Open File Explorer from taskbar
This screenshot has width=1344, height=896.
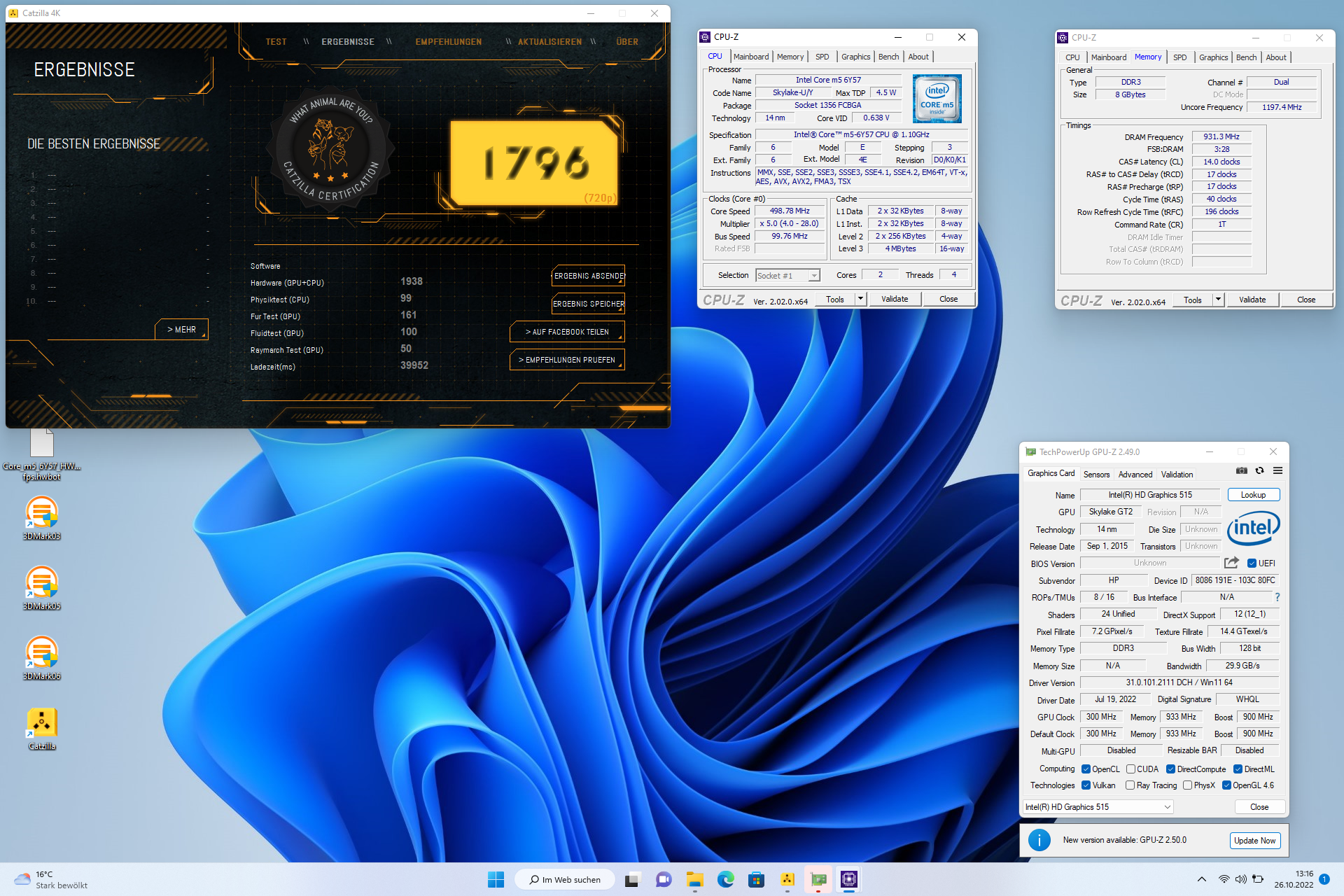[694, 879]
